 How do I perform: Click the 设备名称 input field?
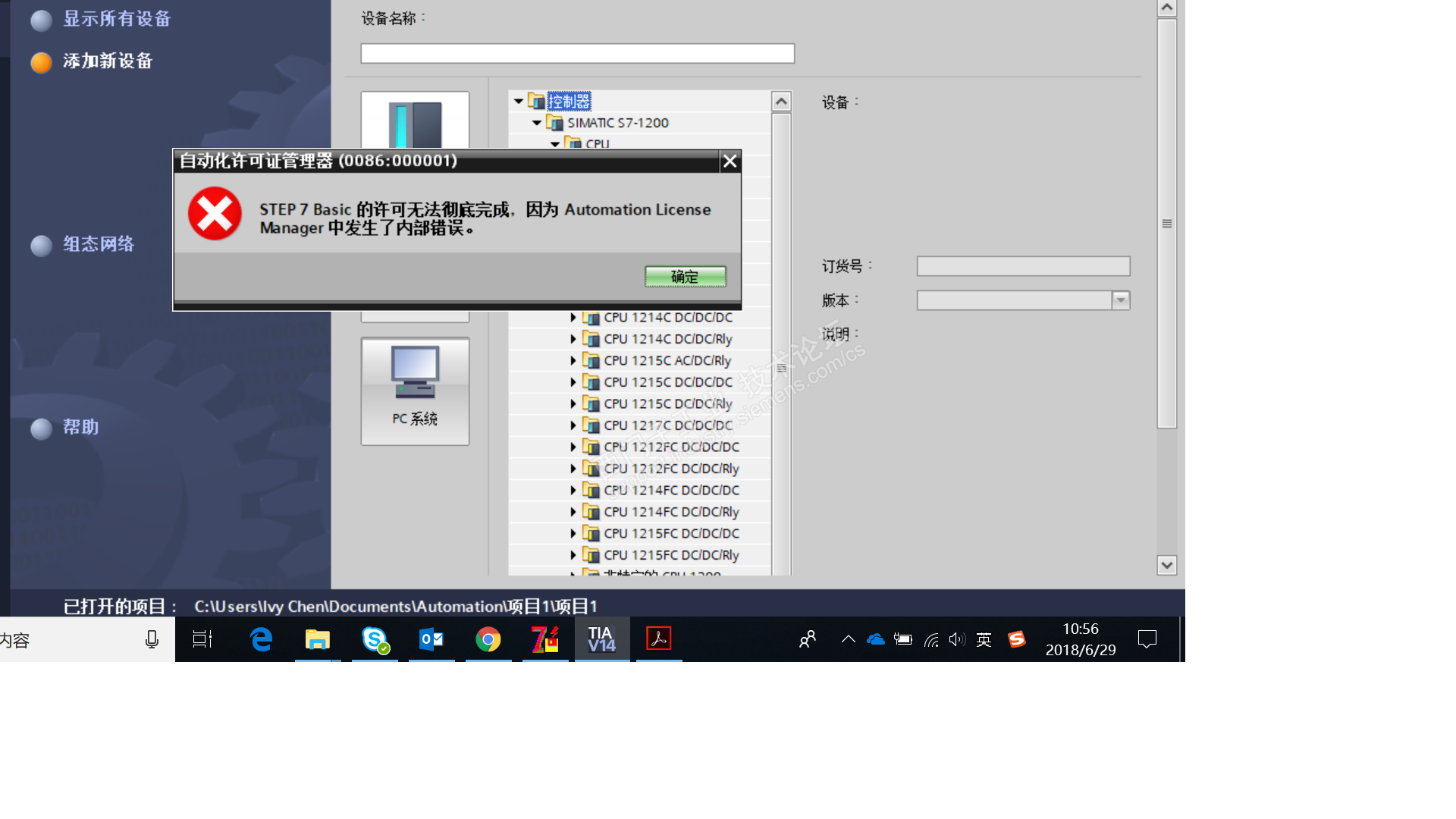pyautogui.click(x=577, y=53)
